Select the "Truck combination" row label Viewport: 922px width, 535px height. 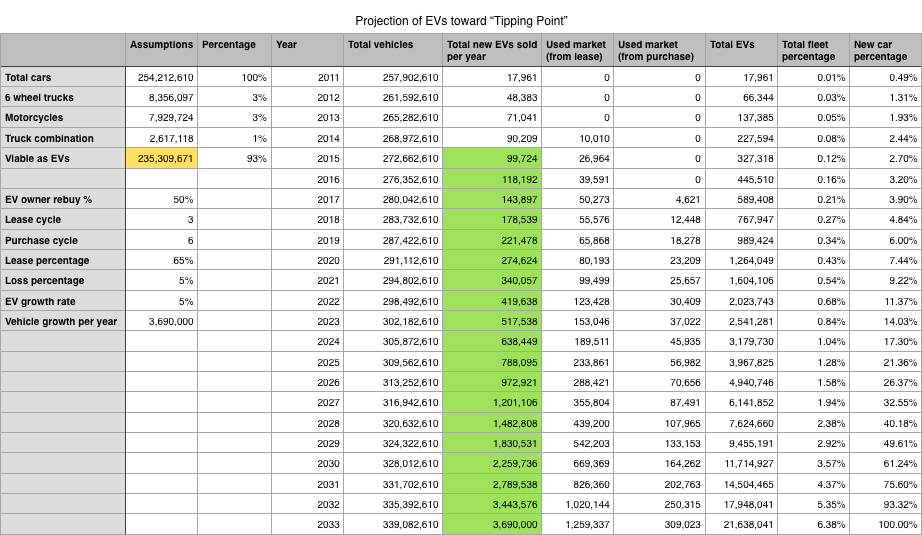pos(63,138)
